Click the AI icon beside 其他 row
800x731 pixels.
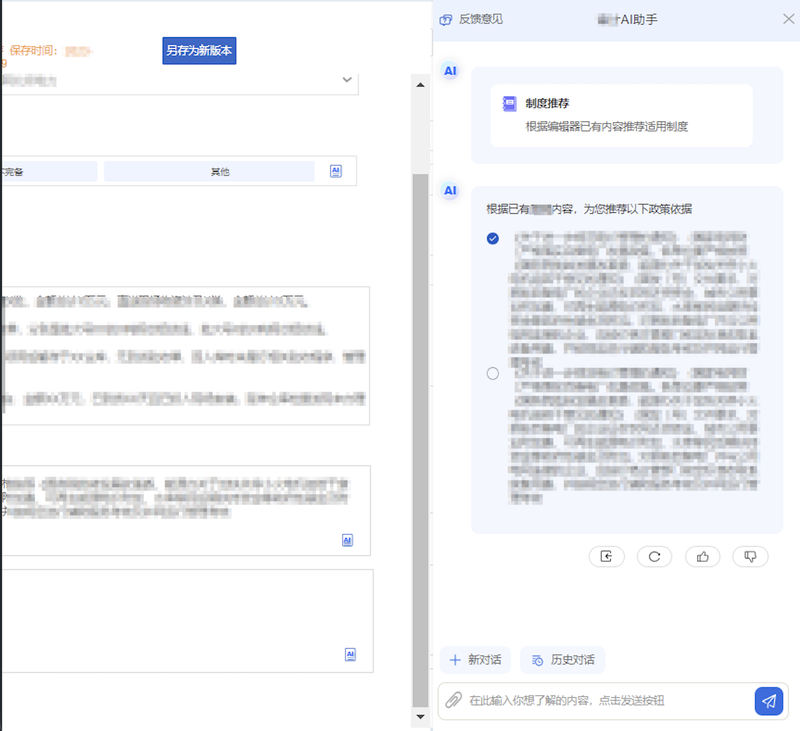pos(336,171)
